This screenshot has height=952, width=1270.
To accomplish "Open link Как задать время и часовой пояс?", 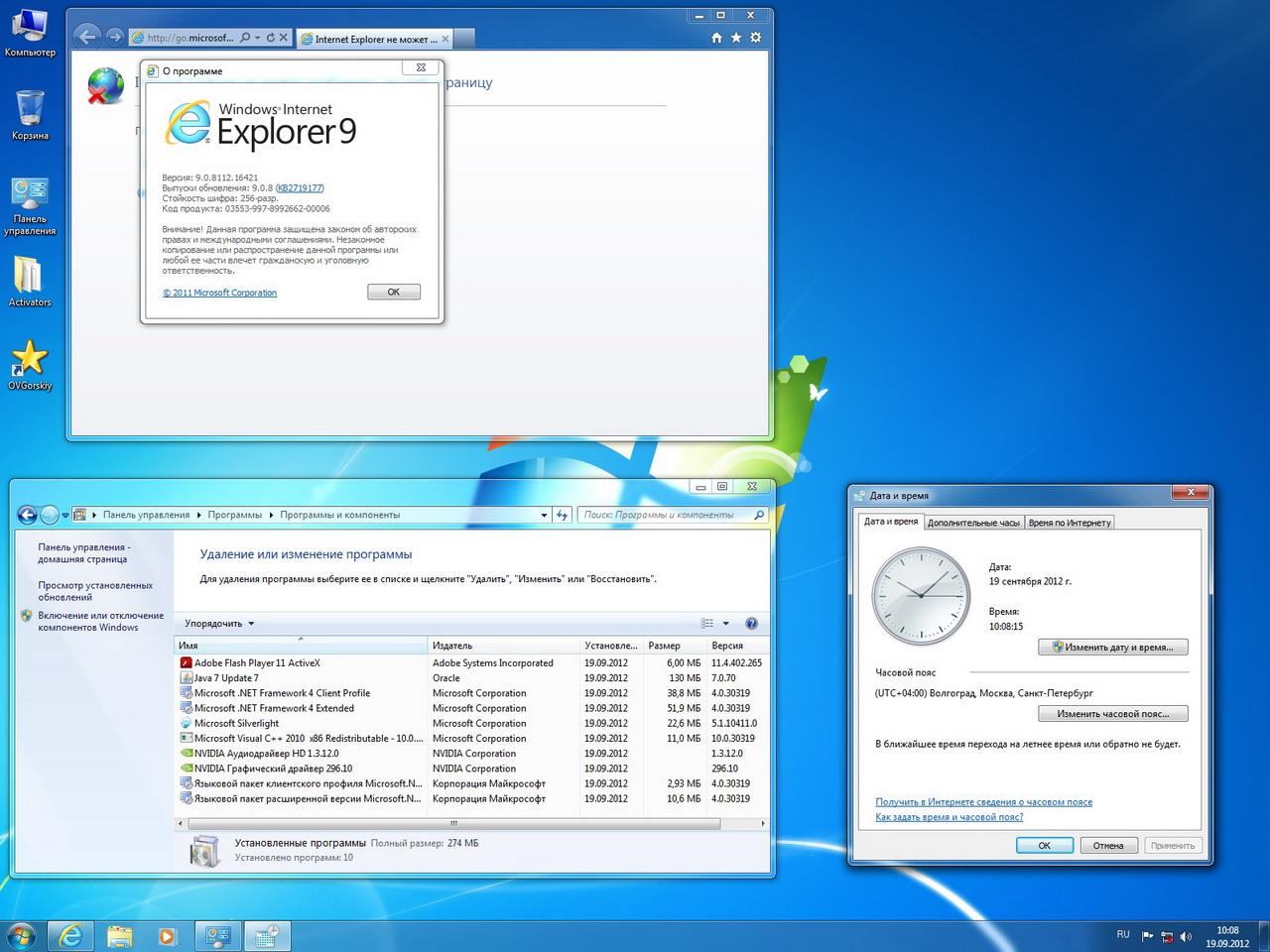I will (949, 817).
